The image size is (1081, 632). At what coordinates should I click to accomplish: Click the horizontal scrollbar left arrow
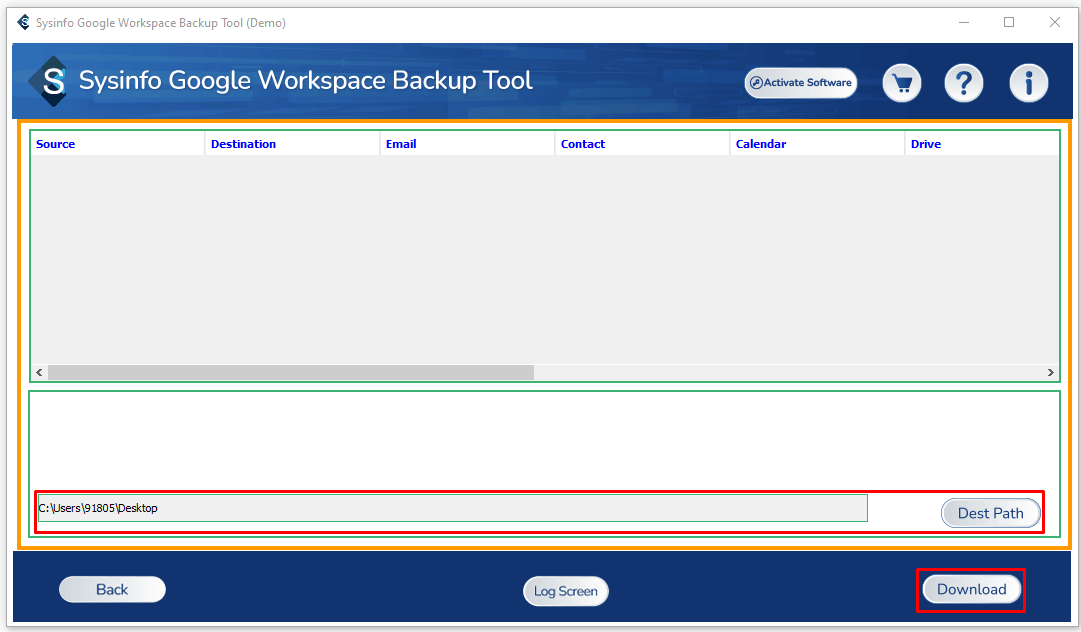point(39,372)
